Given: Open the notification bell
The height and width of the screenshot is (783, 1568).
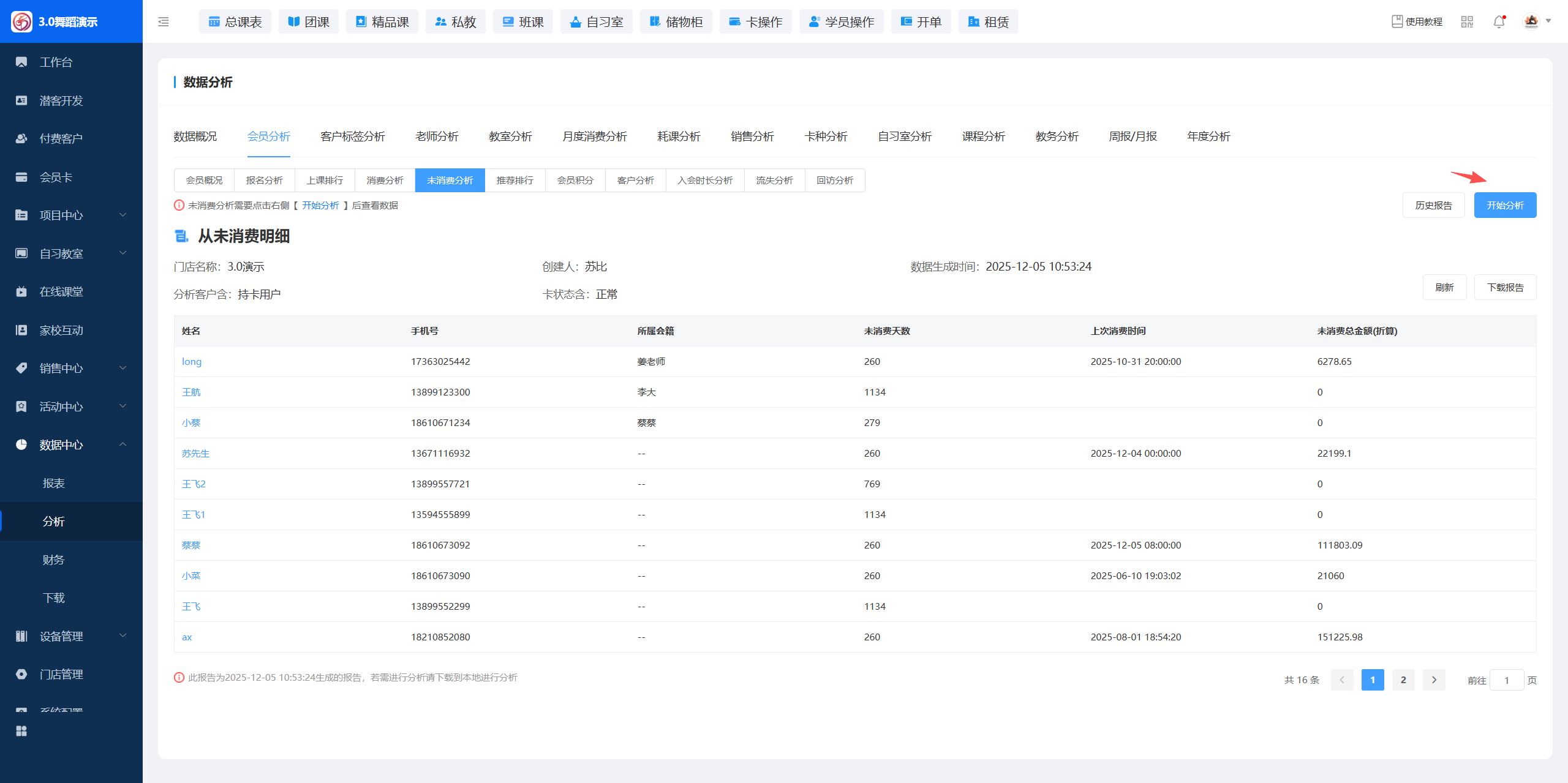Looking at the screenshot, I should click(1499, 22).
